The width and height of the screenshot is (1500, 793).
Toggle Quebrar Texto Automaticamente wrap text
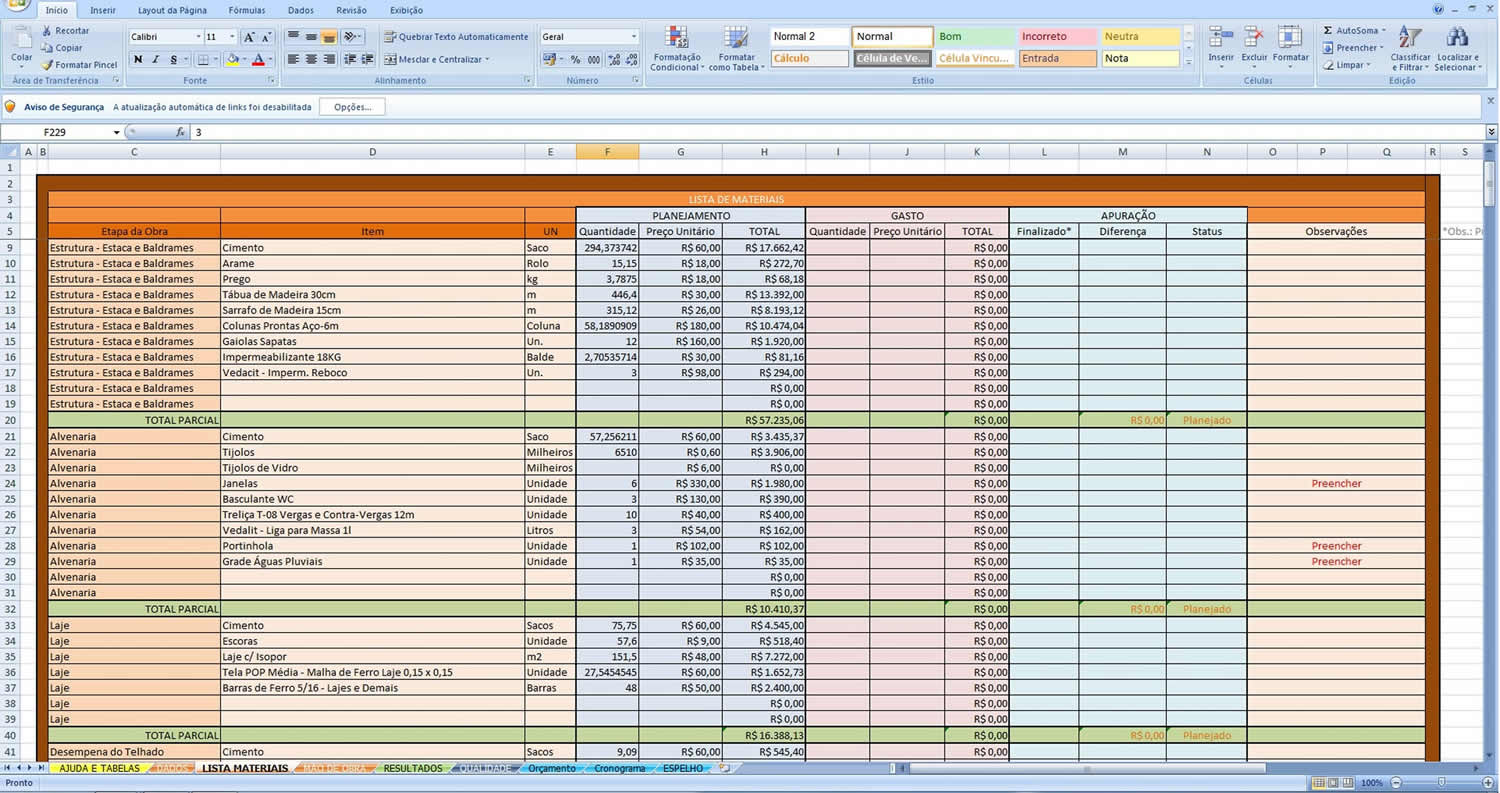click(x=458, y=37)
